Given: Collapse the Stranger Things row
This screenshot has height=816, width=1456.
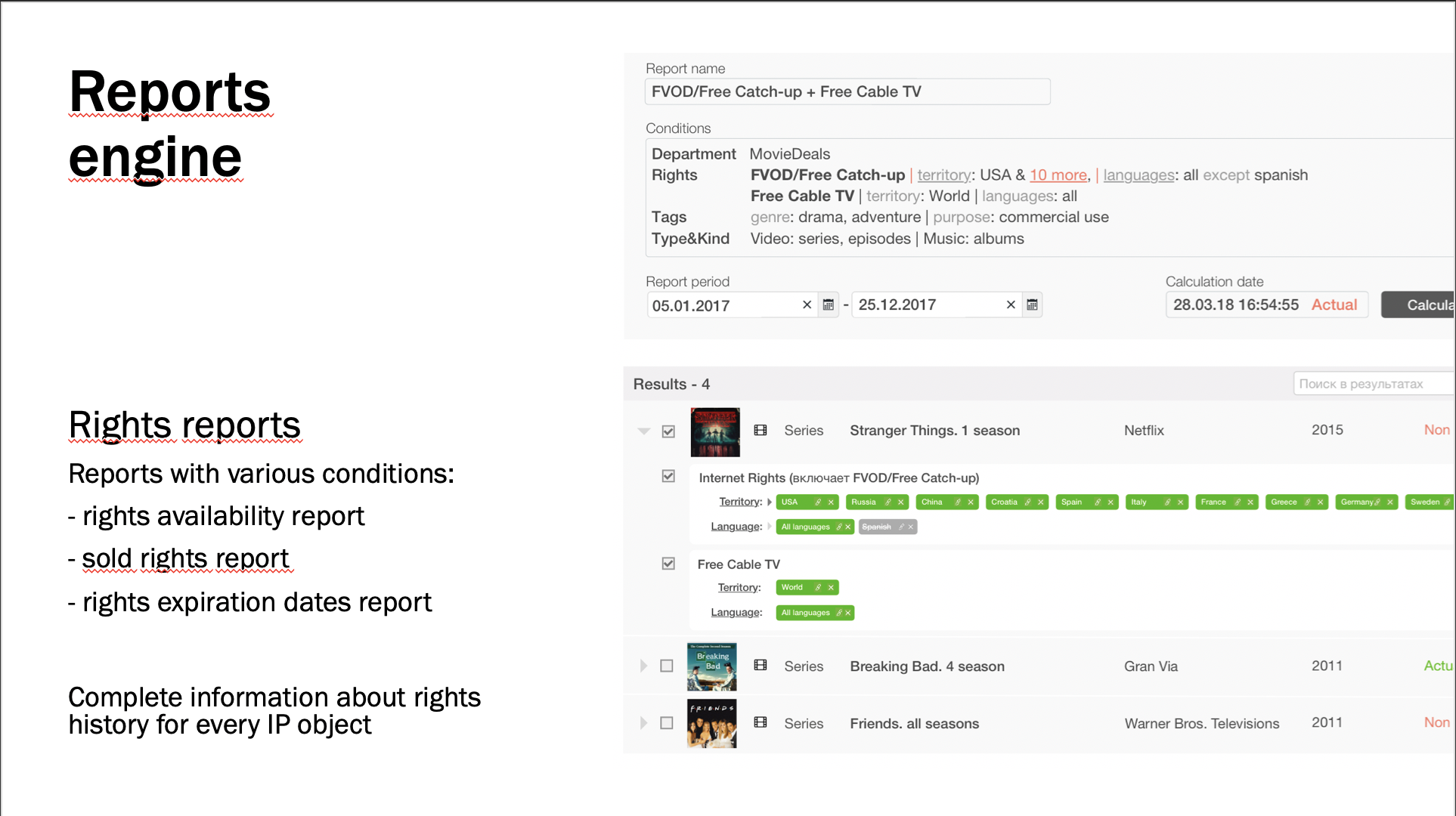Looking at the screenshot, I should (644, 431).
